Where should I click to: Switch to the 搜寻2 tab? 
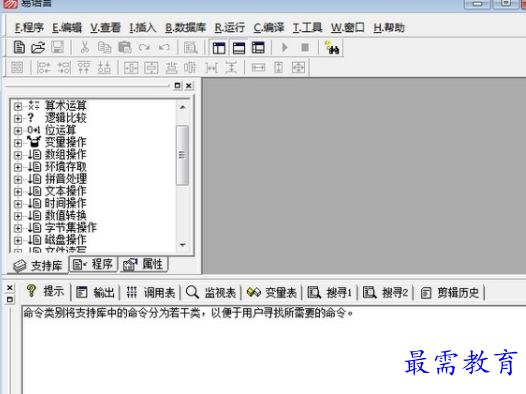click(385, 292)
